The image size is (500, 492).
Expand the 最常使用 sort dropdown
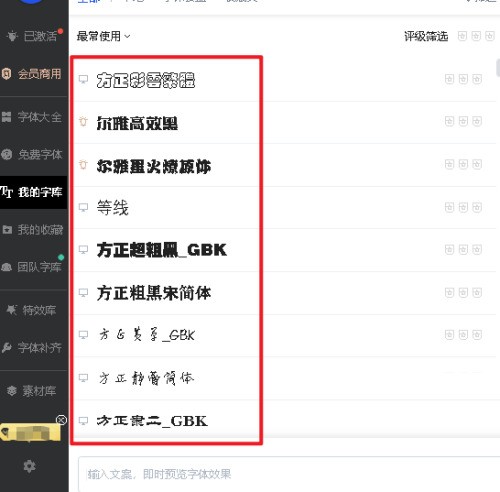click(103, 36)
